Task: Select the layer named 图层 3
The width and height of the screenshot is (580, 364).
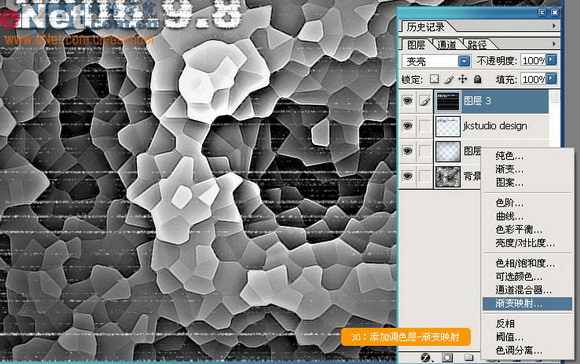Action: (477, 101)
